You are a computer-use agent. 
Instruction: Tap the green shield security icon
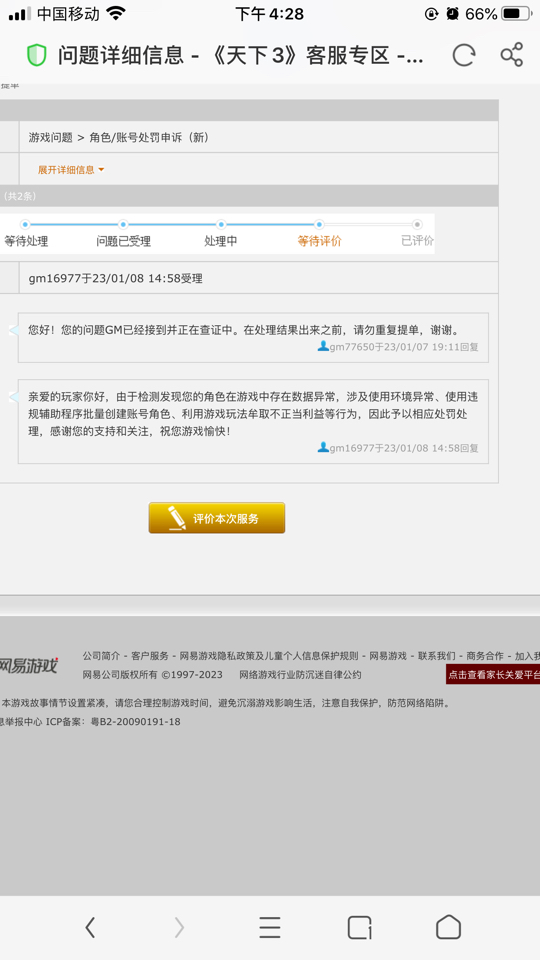37,56
